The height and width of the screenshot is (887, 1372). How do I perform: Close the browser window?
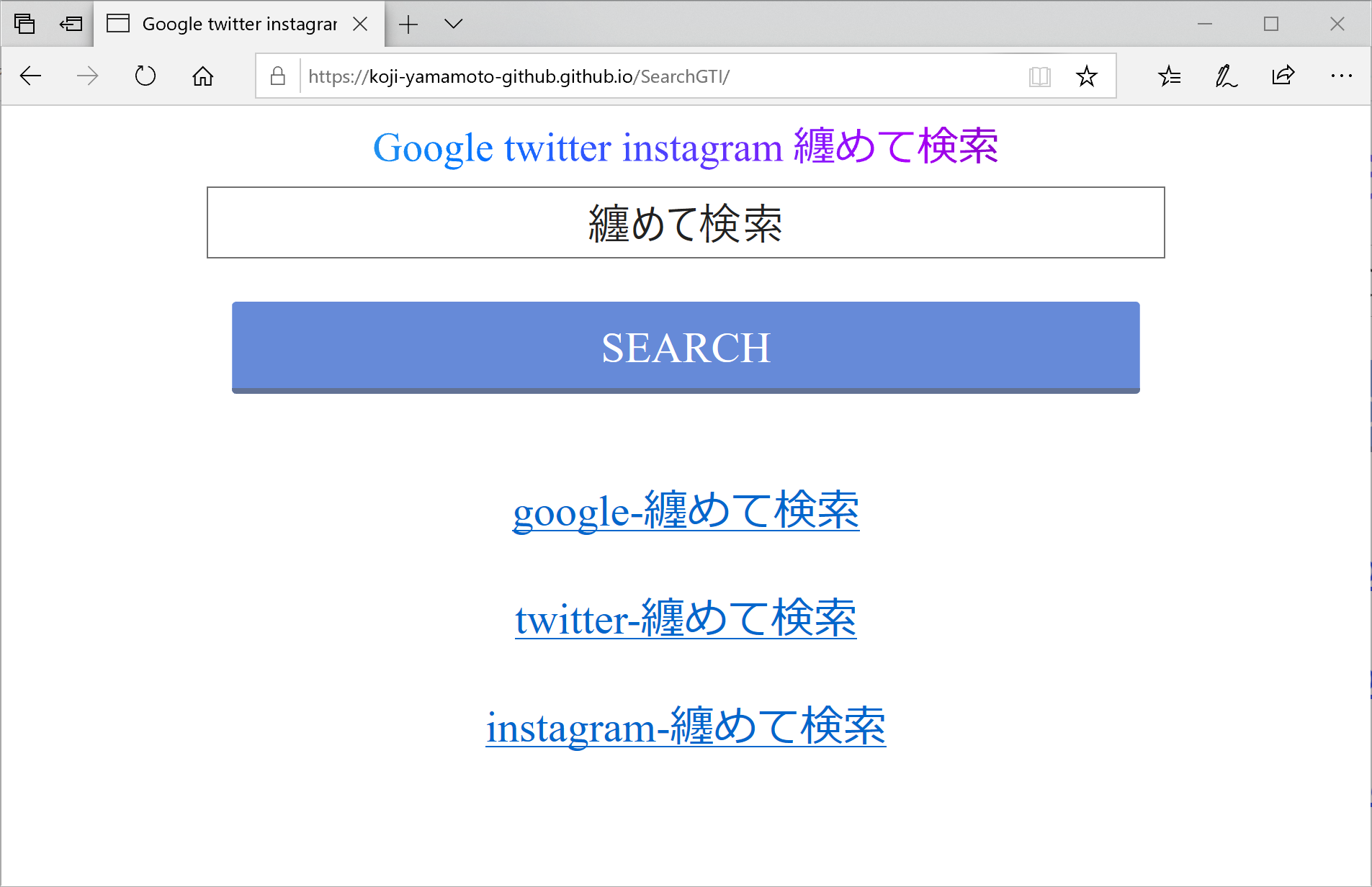click(x=1337, y=24)
